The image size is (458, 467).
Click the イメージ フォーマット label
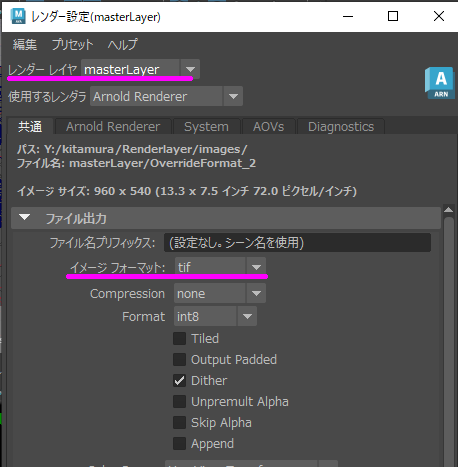coord(118,267)
